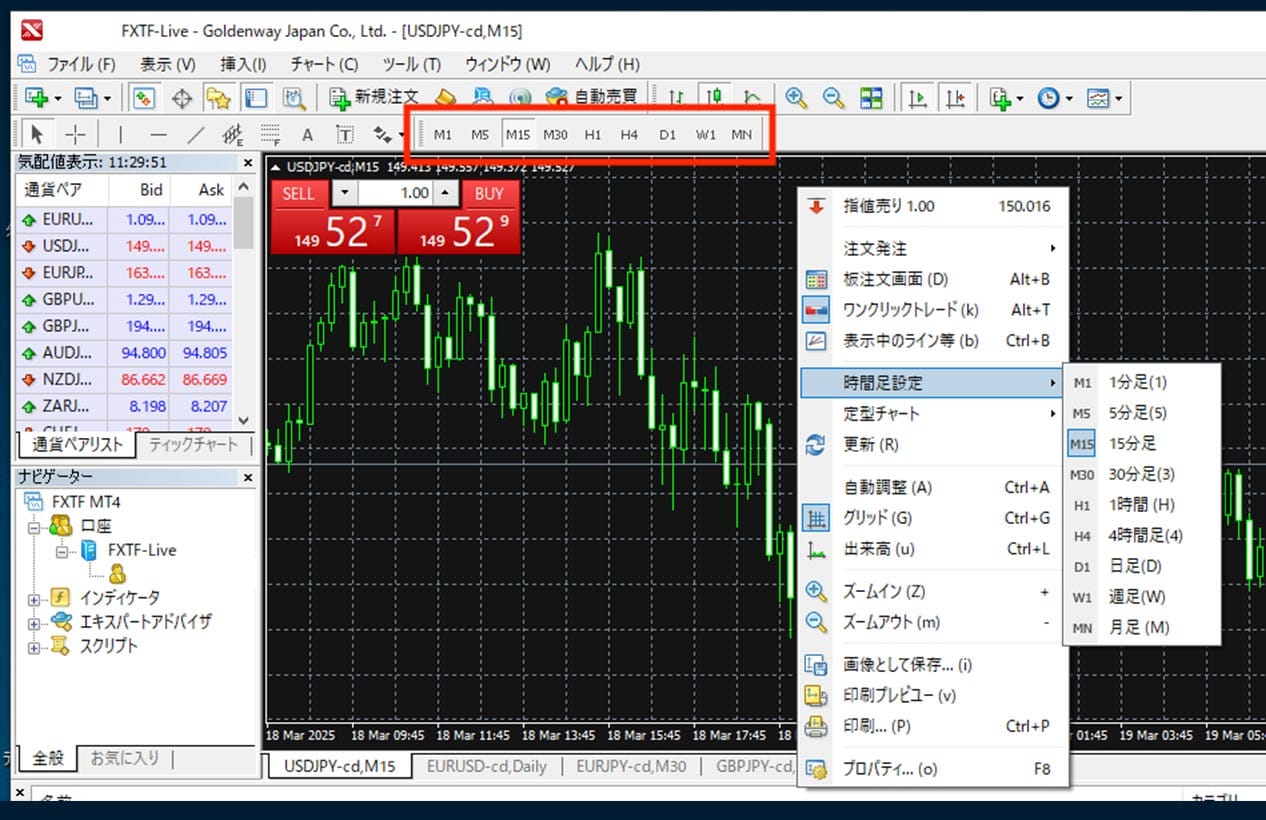Click the lot size 1.00 field
Screen dimensions: 1266x820
coord(394,193)
